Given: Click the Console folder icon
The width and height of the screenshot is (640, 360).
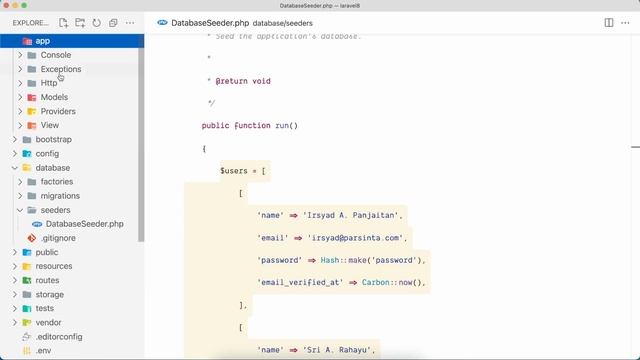Looking at the screenshot, I should (32, 55).
